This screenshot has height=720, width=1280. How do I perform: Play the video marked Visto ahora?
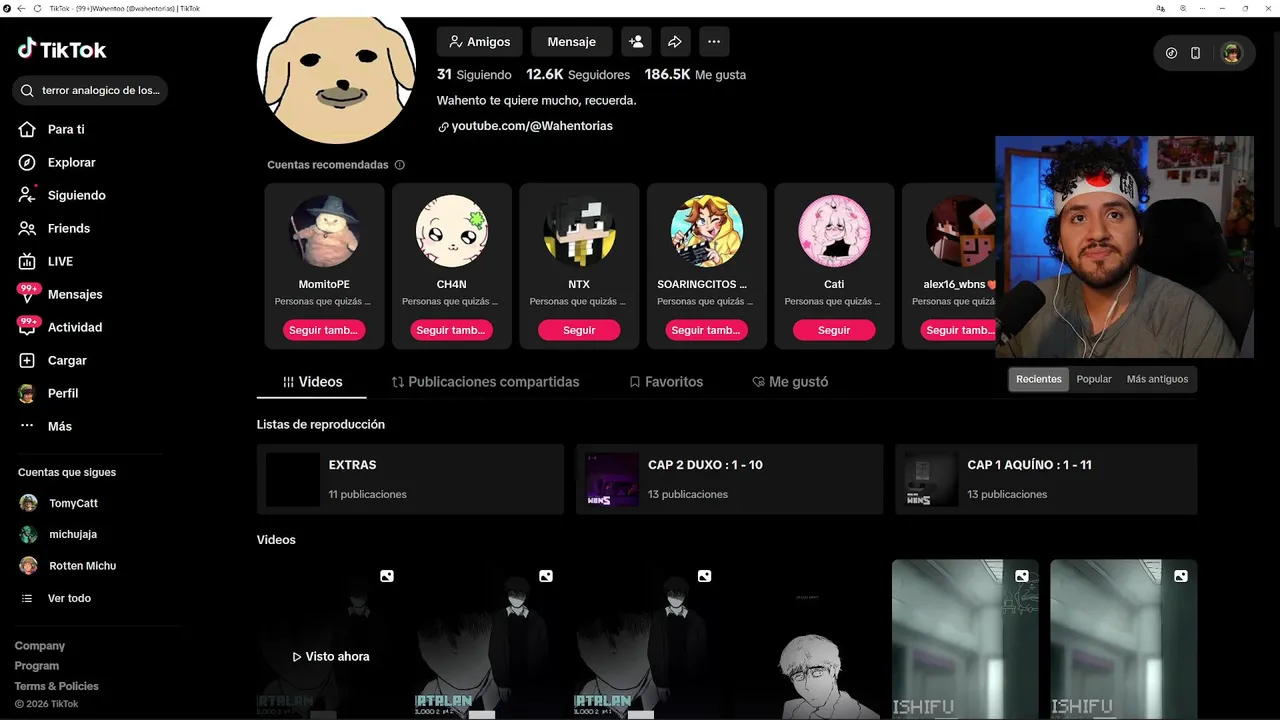[x=331, y=640]
